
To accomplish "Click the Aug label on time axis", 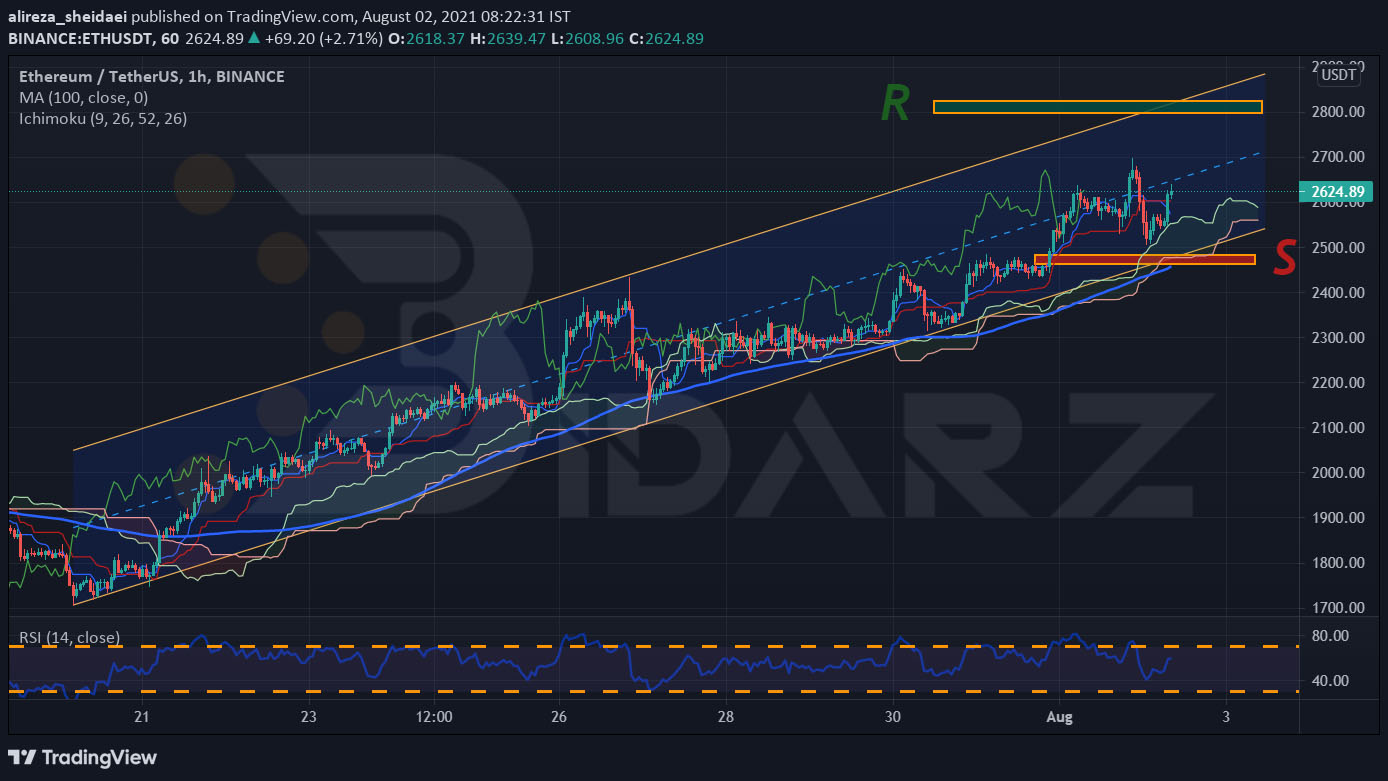I will coord(1059,717).
